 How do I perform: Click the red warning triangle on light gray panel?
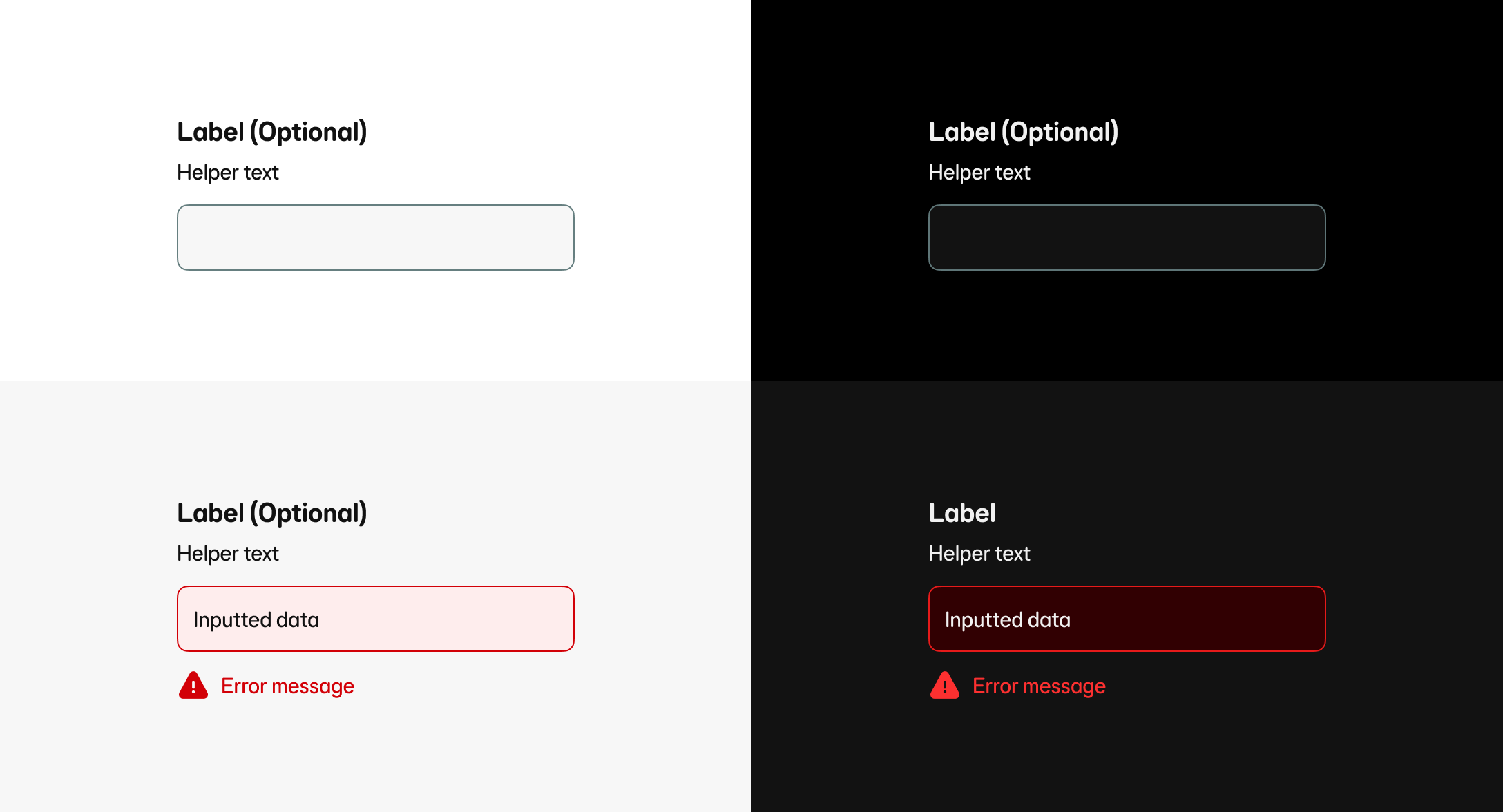coord(193,686)
